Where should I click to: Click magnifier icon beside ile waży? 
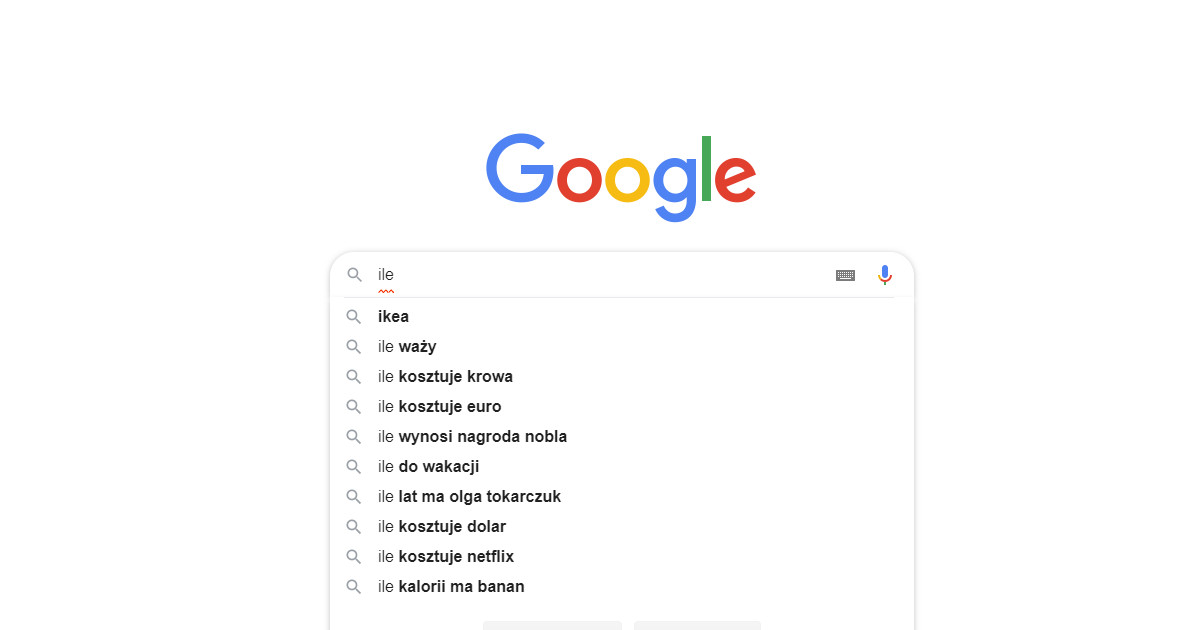354,347
